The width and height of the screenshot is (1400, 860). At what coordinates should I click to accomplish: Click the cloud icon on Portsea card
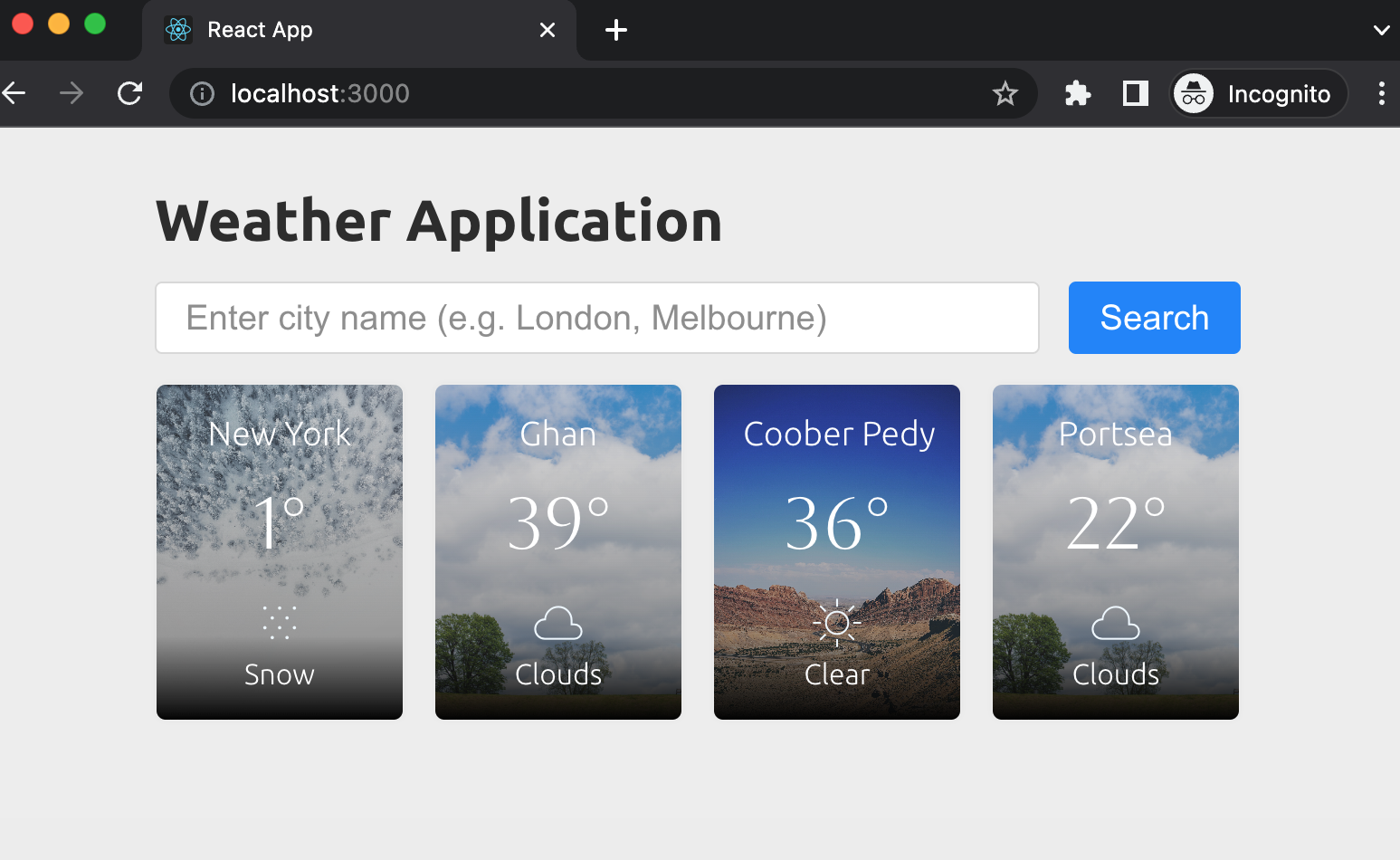pyautogui.click(x=1116, y=624)
